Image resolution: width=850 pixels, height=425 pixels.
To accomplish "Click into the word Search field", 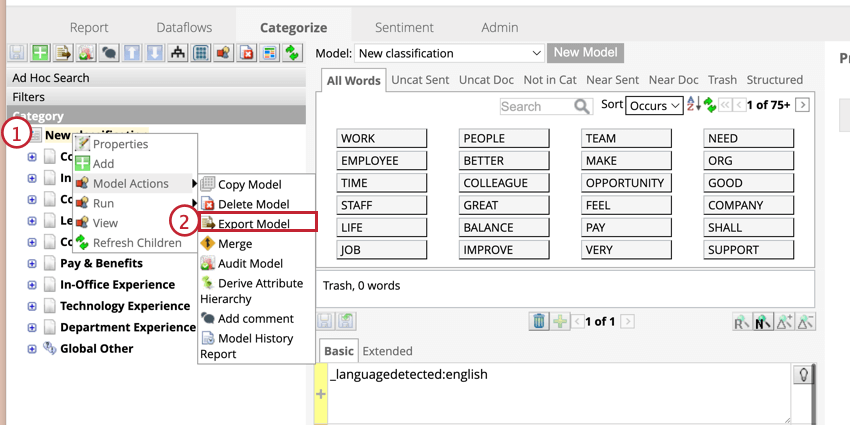I will [535, 106].
